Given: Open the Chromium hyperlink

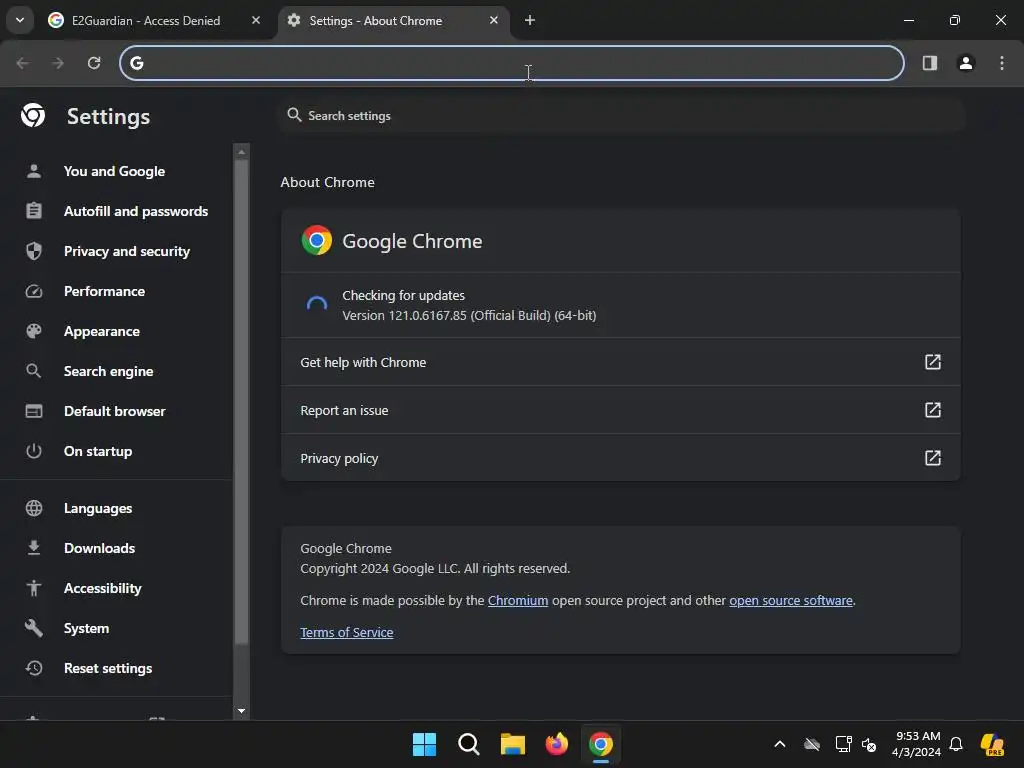Looking at the screenshot, I should click(518, 600).
